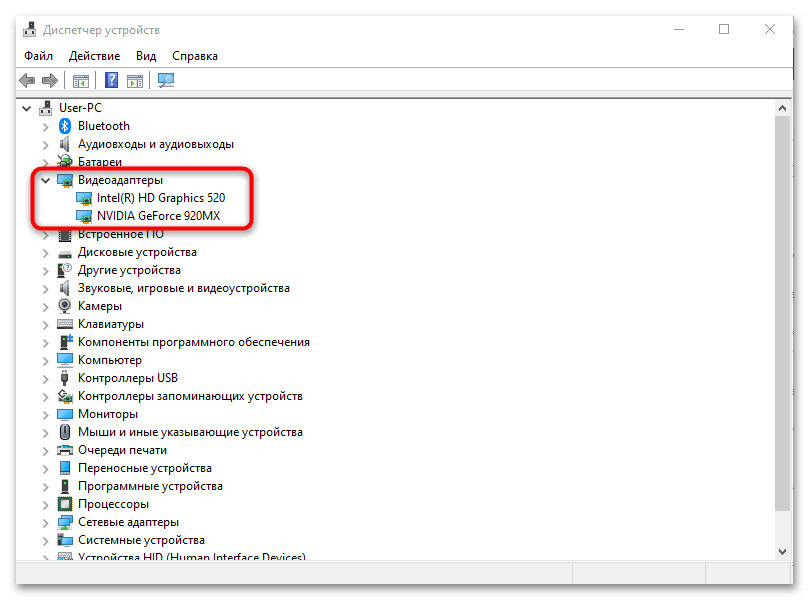Collapse the User-PC root node
Viewport: 810px width, 600px height.
pyautogui.click(x=27, y=108)
